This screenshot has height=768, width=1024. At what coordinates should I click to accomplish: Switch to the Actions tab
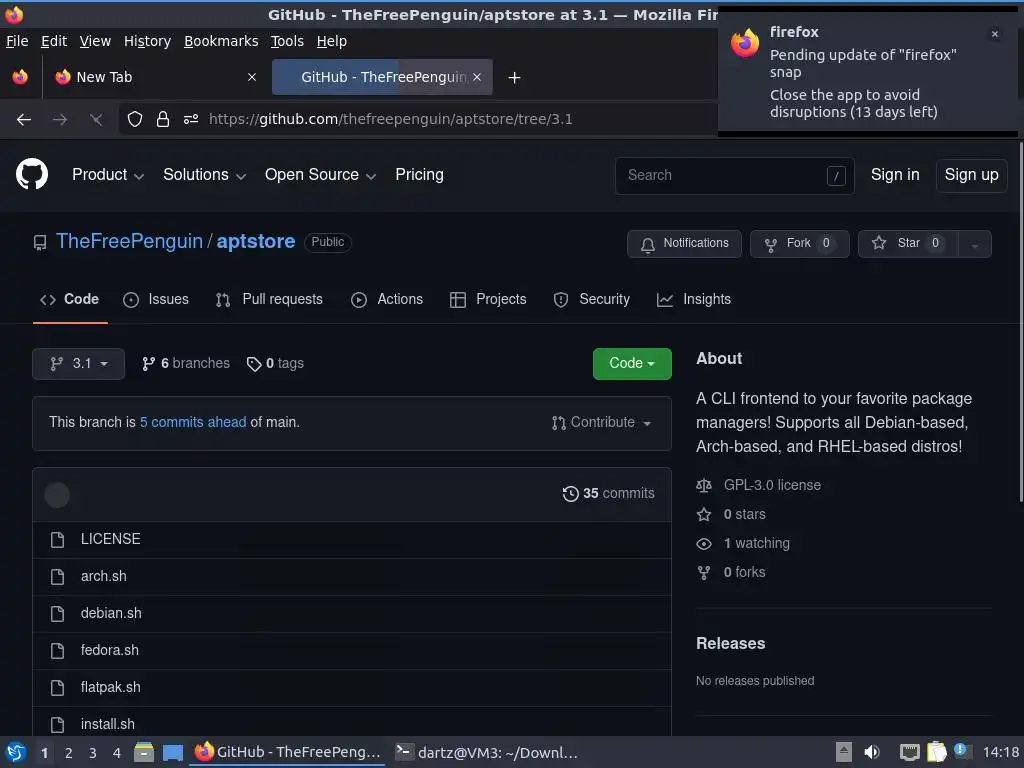[387, 299]
